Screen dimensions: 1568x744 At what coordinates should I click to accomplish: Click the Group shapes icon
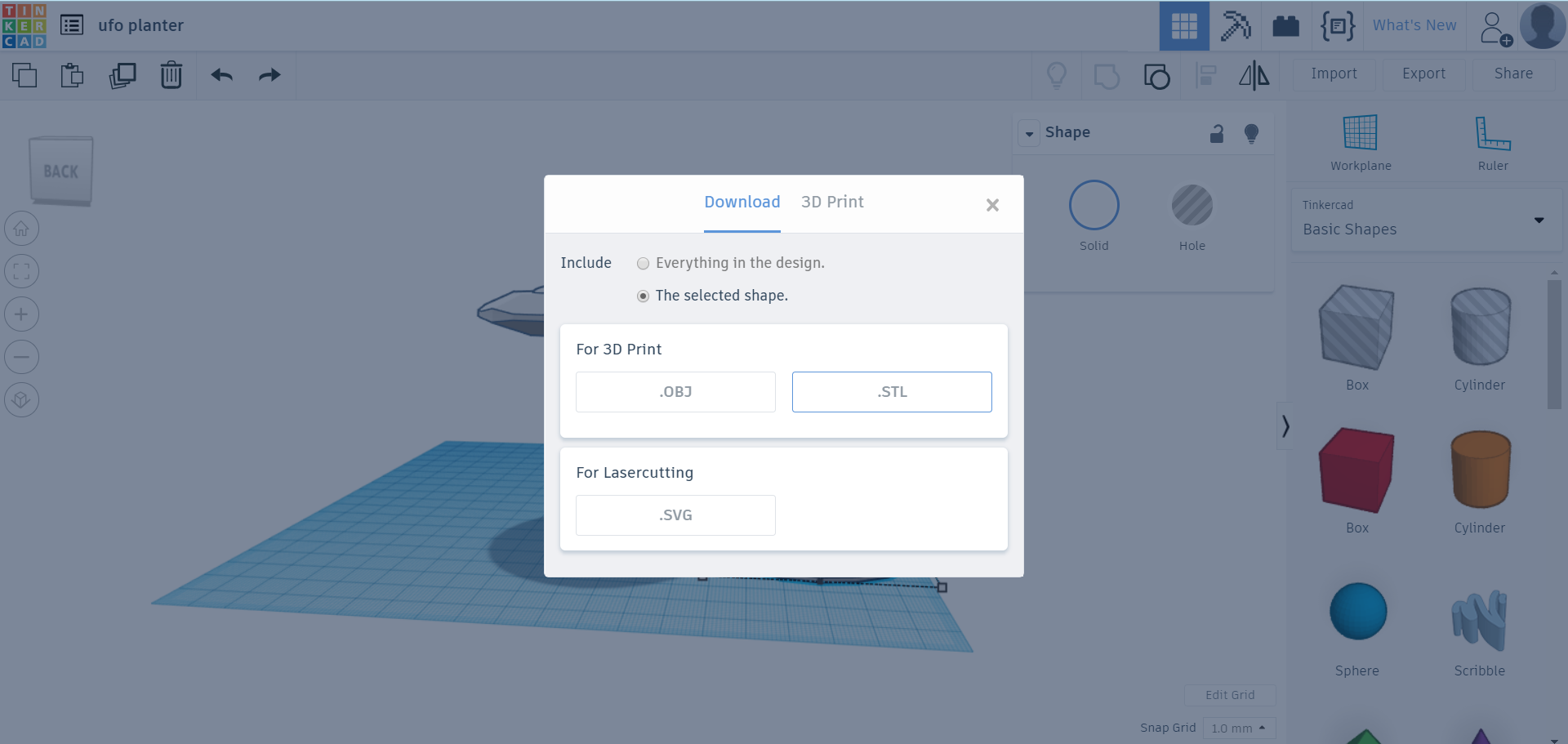pos(1107,76)
